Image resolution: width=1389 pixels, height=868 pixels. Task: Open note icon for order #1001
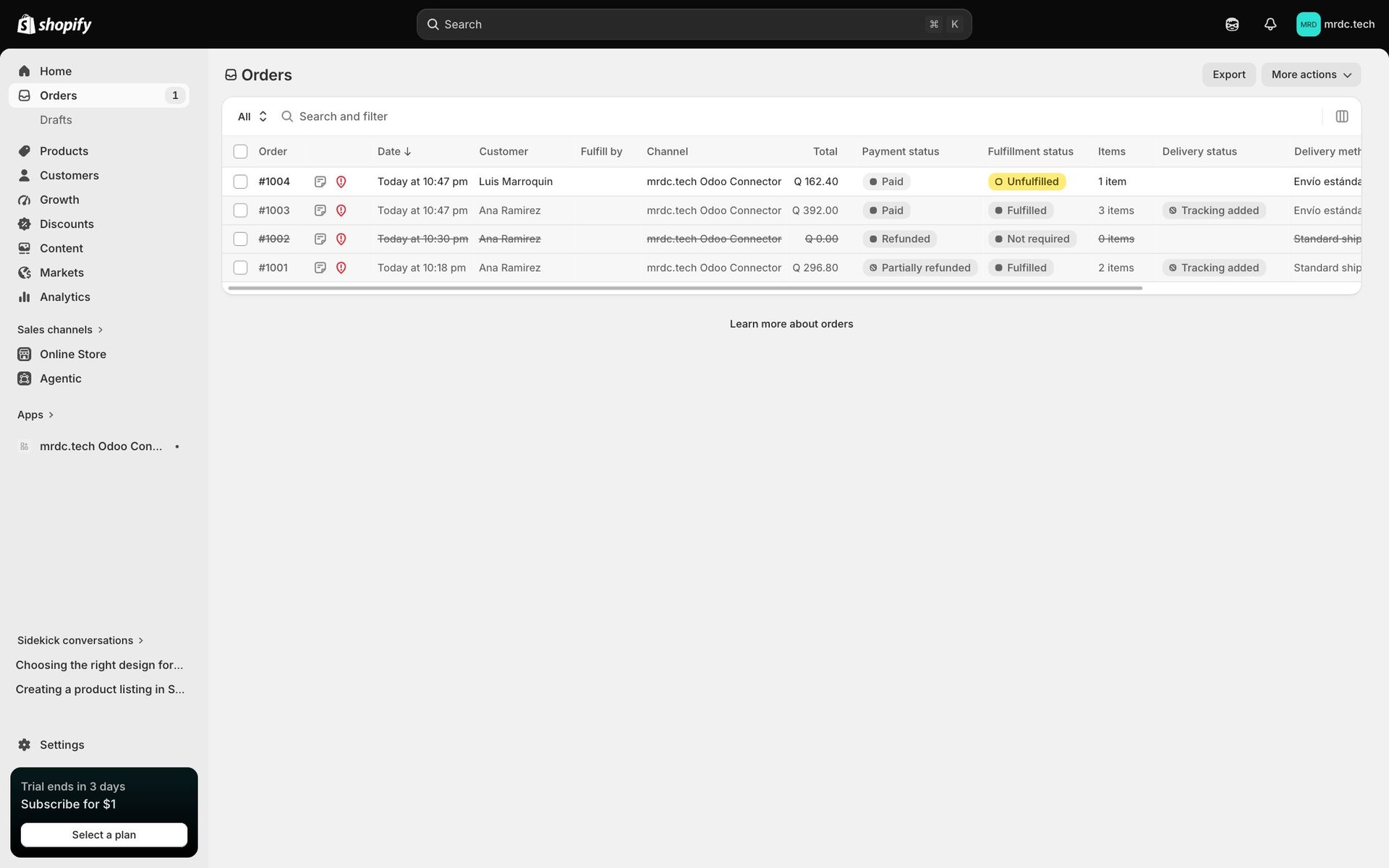coord(320,268)
